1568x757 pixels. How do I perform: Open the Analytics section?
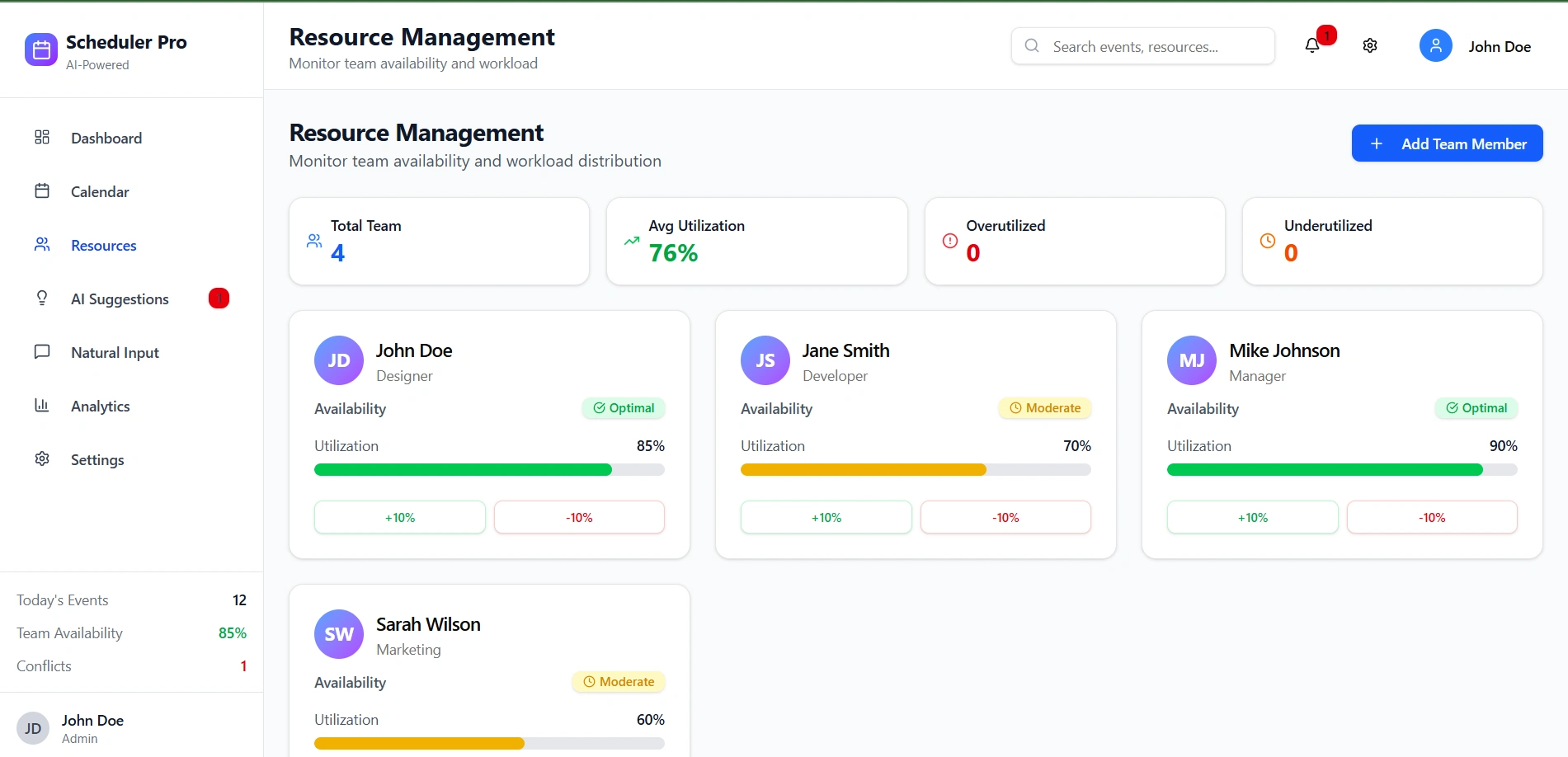(132, 406)
